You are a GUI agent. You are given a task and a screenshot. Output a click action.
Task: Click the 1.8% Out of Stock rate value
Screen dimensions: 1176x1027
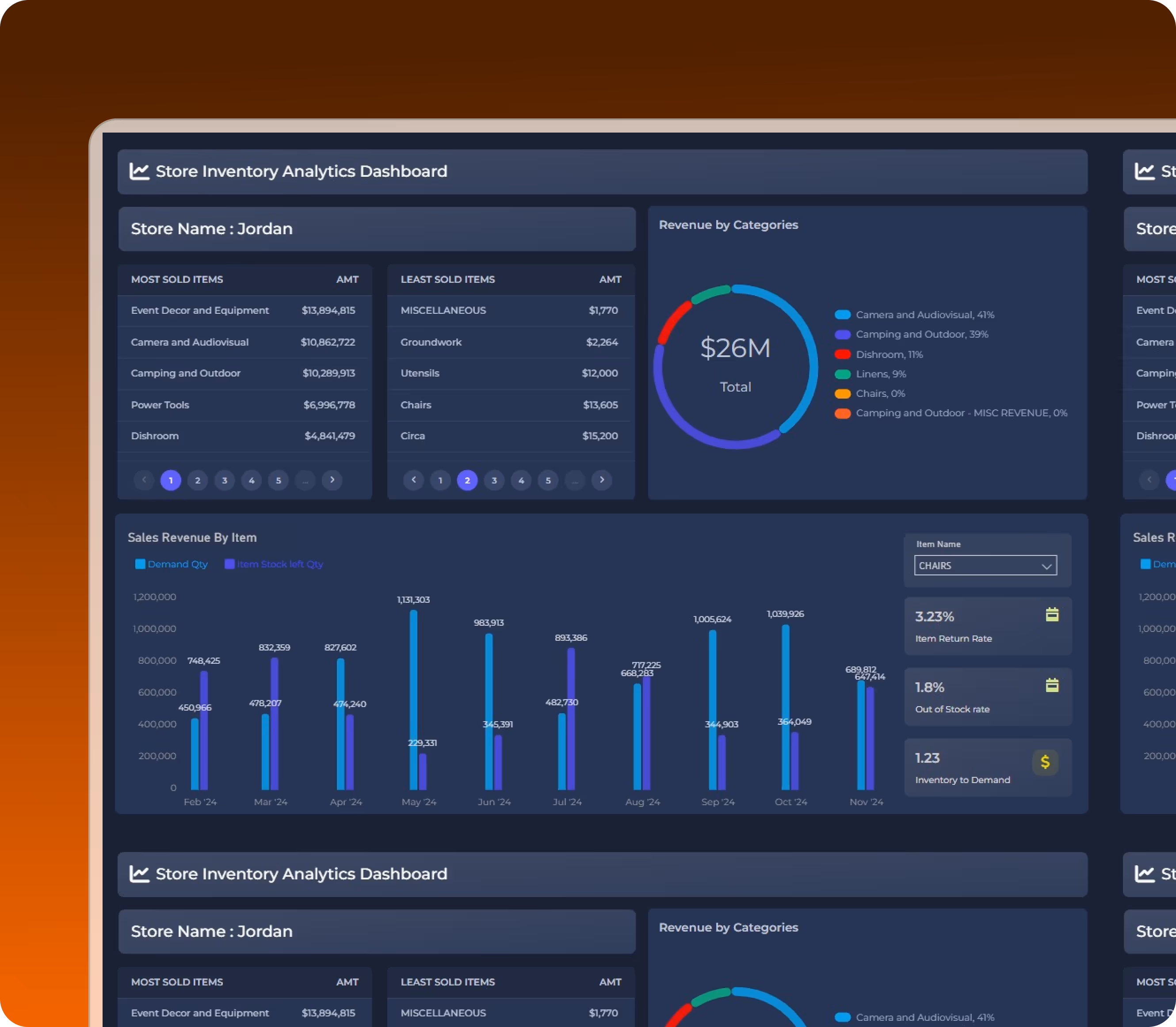(929, 687)
